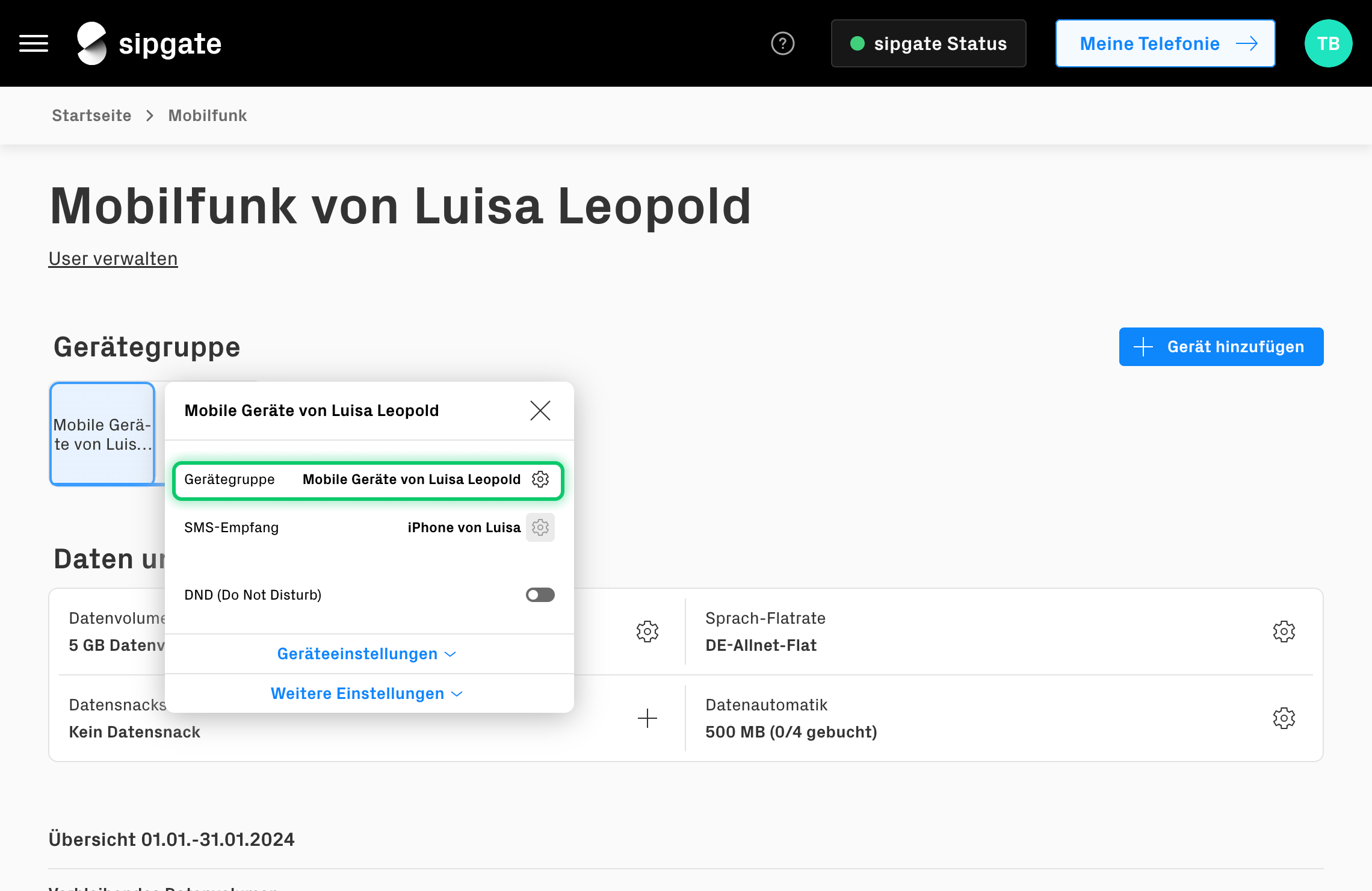
Task: Expand Geräteeinstellungen section
Action: click(367, 654)
